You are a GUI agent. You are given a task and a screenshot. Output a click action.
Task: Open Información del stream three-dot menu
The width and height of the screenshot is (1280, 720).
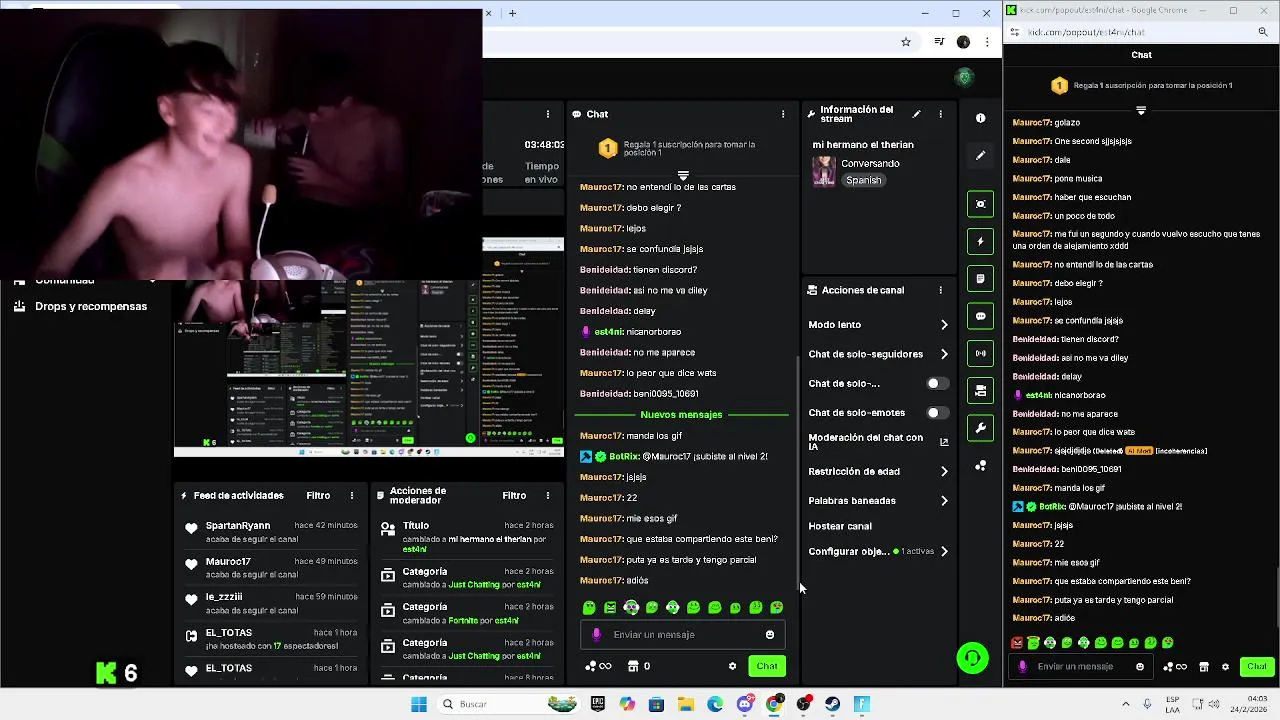[940, 114]
